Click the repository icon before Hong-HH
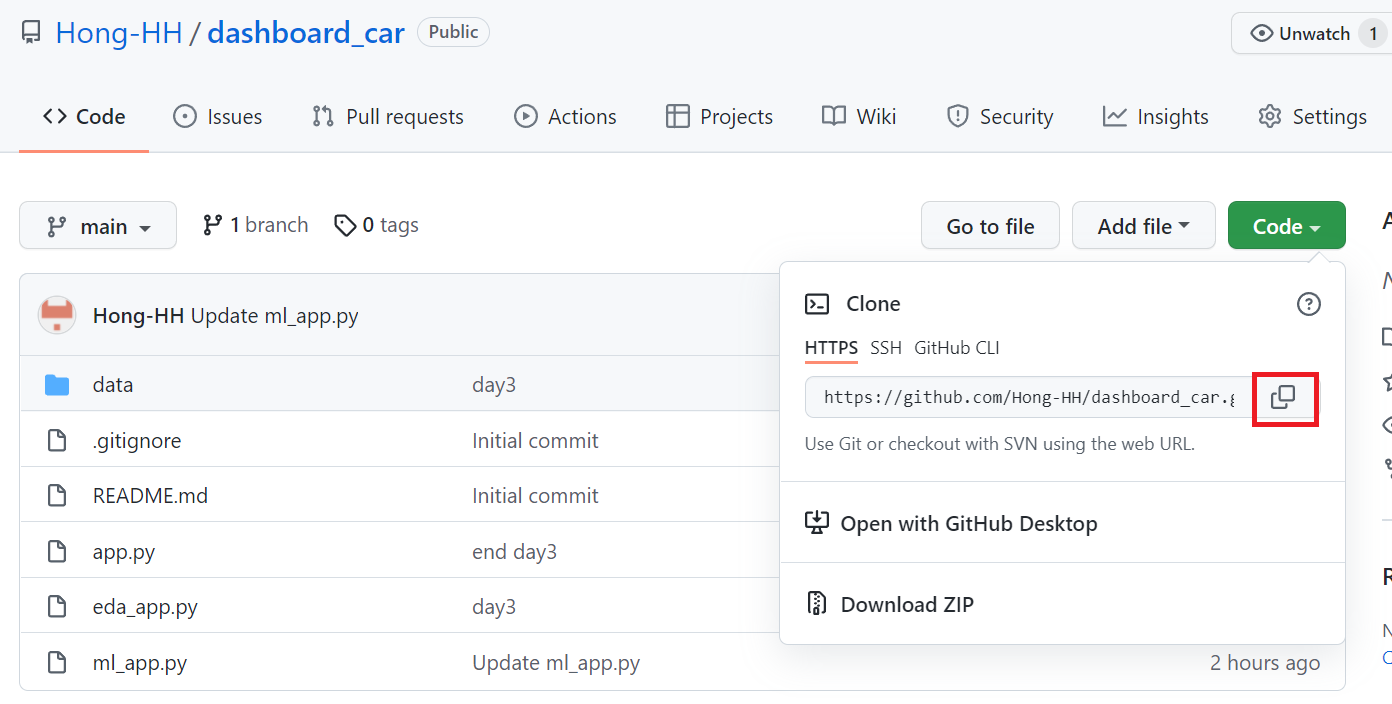The image size is (1392, 704). (x=32, y=33)
